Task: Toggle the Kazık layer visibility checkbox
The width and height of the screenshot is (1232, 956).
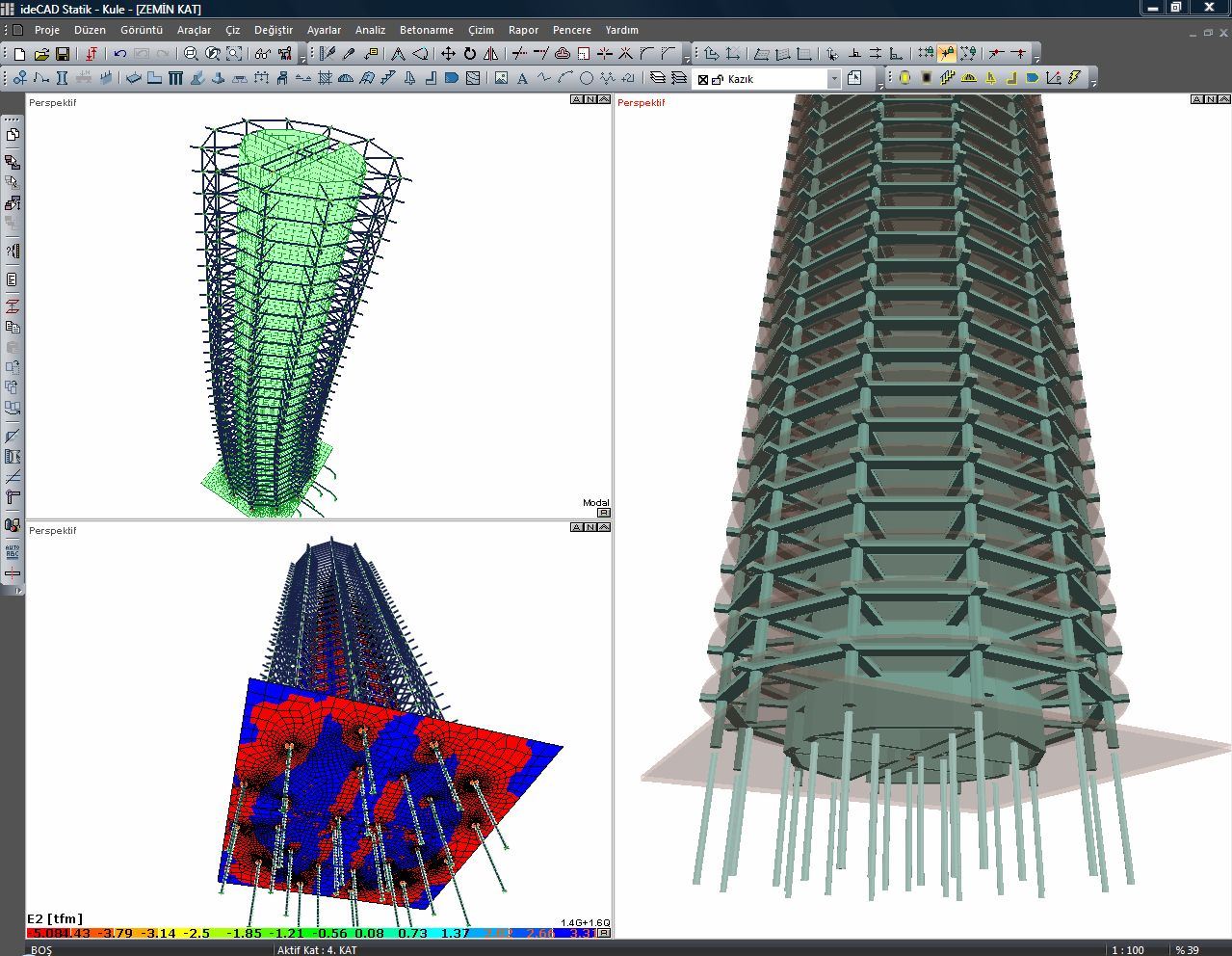Action: (x=703, y=79)
